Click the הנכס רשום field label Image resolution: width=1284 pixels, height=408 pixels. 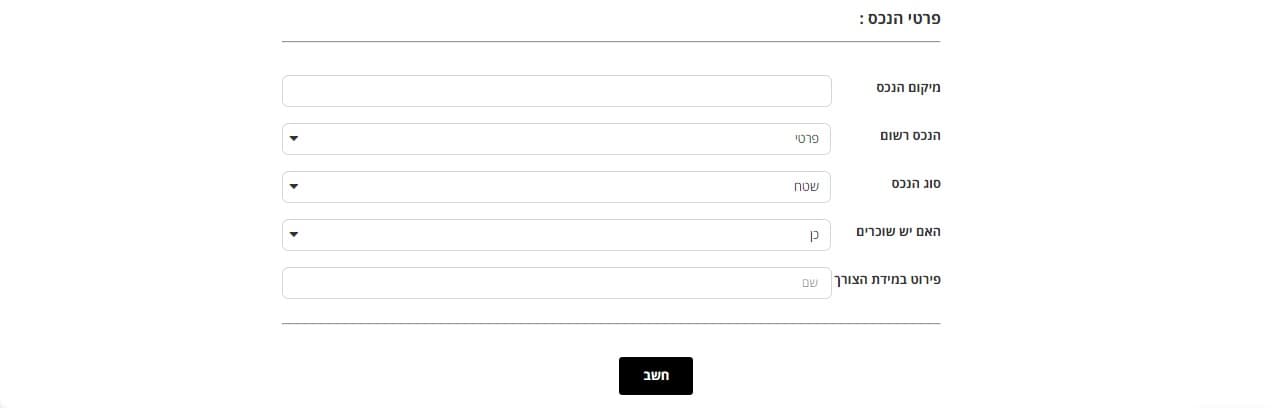click(x=904, y=136)
